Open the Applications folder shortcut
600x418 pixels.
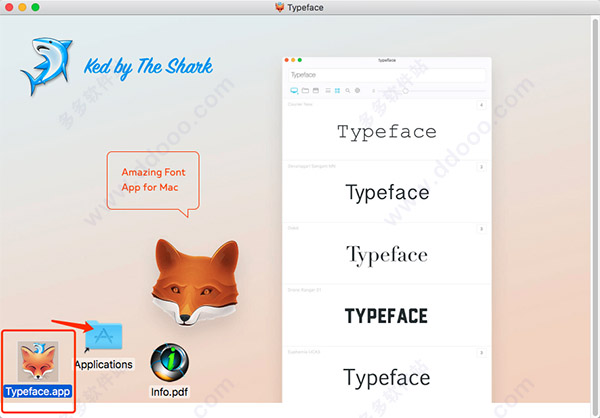tap(104, 335)
